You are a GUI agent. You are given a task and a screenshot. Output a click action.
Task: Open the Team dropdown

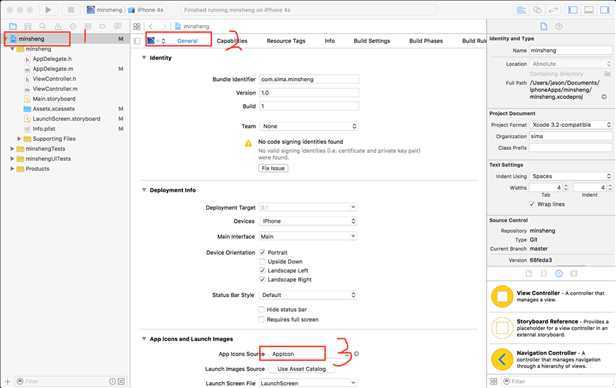tap(309, 126)
